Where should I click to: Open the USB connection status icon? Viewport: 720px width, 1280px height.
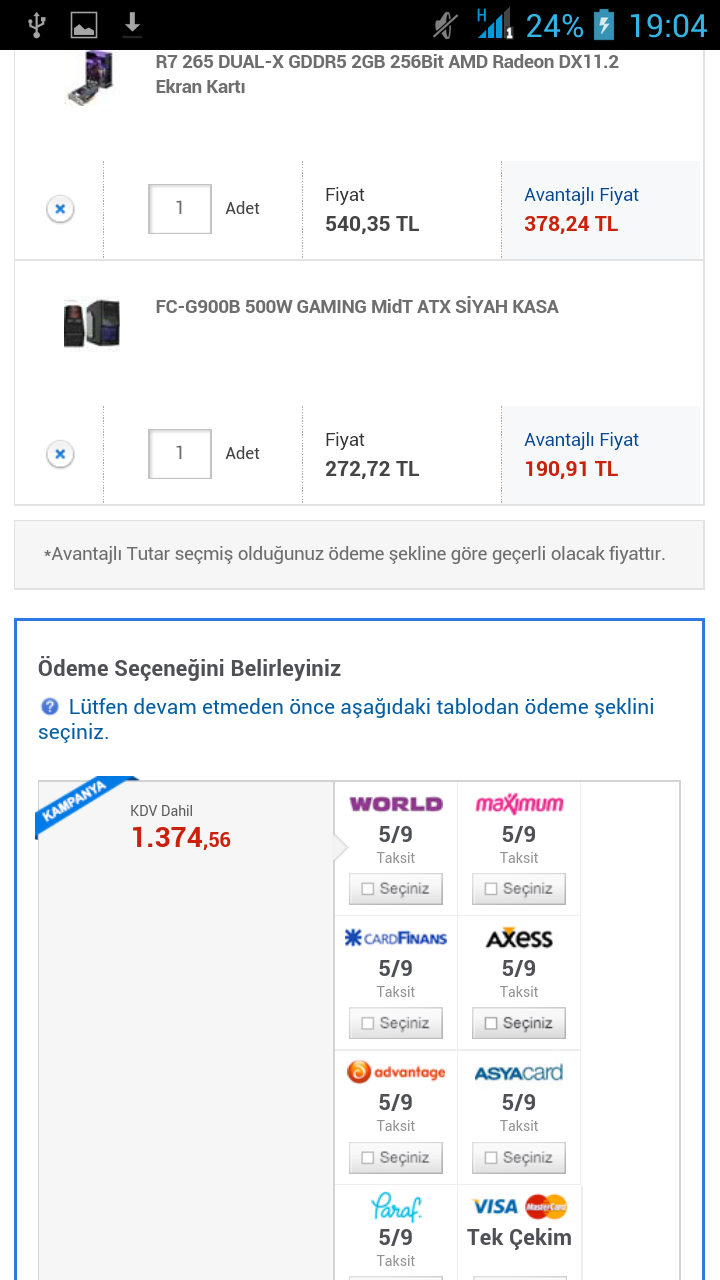[x=37, y=24]
